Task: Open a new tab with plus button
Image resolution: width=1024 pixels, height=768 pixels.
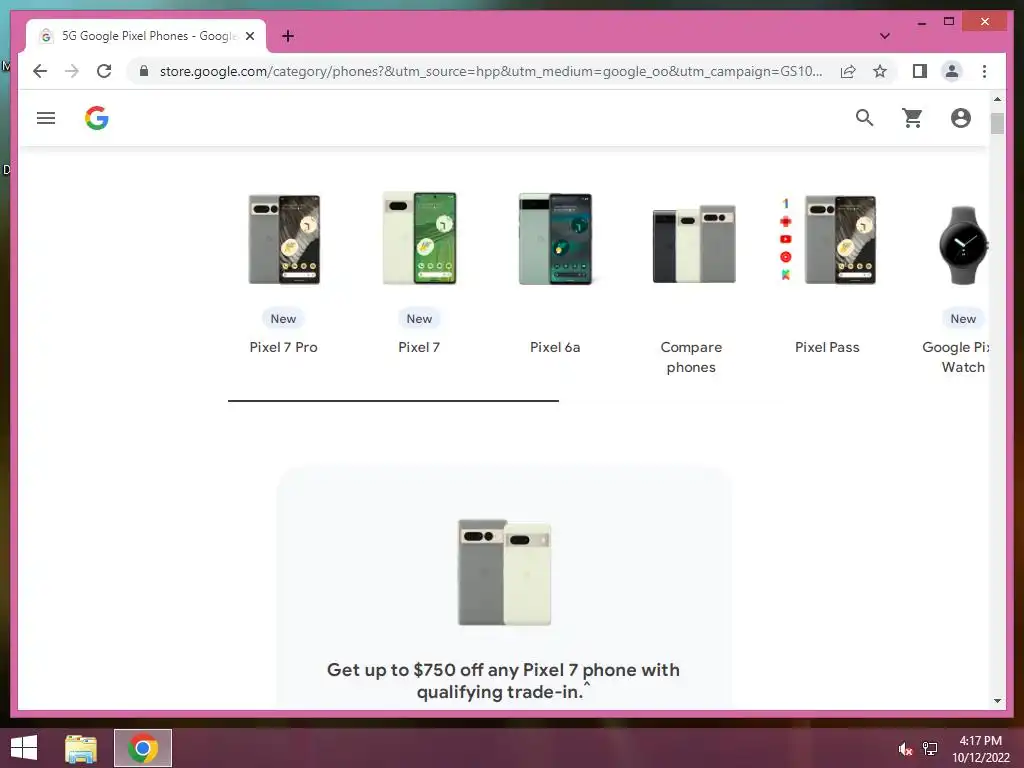Action: (288, 36)
